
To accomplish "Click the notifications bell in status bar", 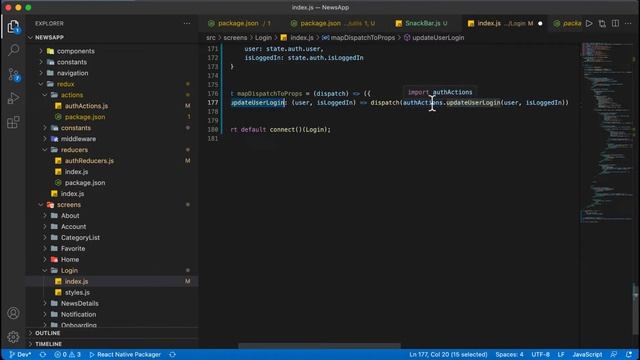I will 629,354.
